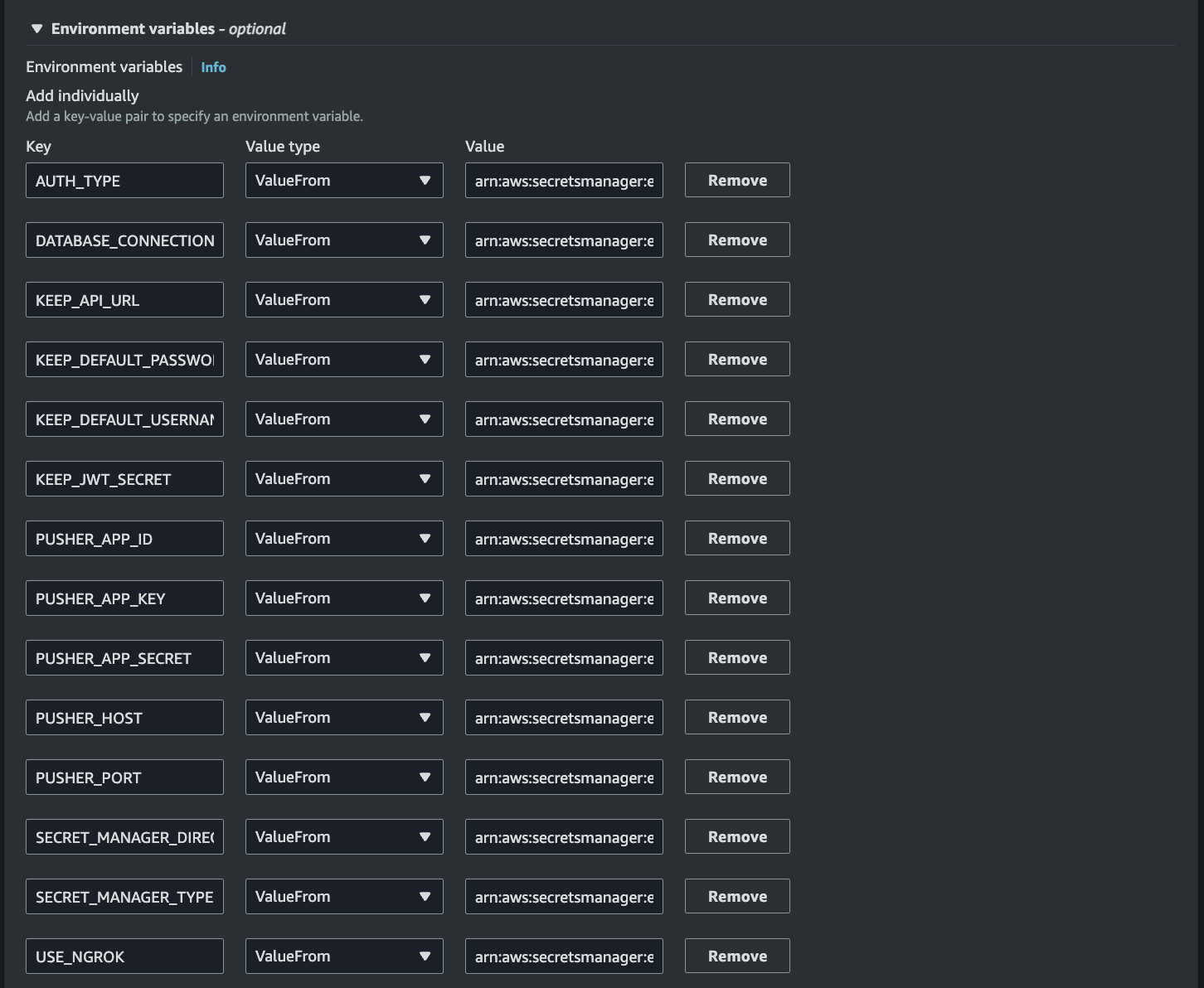Open the Value type dropdown for AUTH_TYPE
Image resolution: width=1204 pixels, height=988 pixels.
coord(343,180)
